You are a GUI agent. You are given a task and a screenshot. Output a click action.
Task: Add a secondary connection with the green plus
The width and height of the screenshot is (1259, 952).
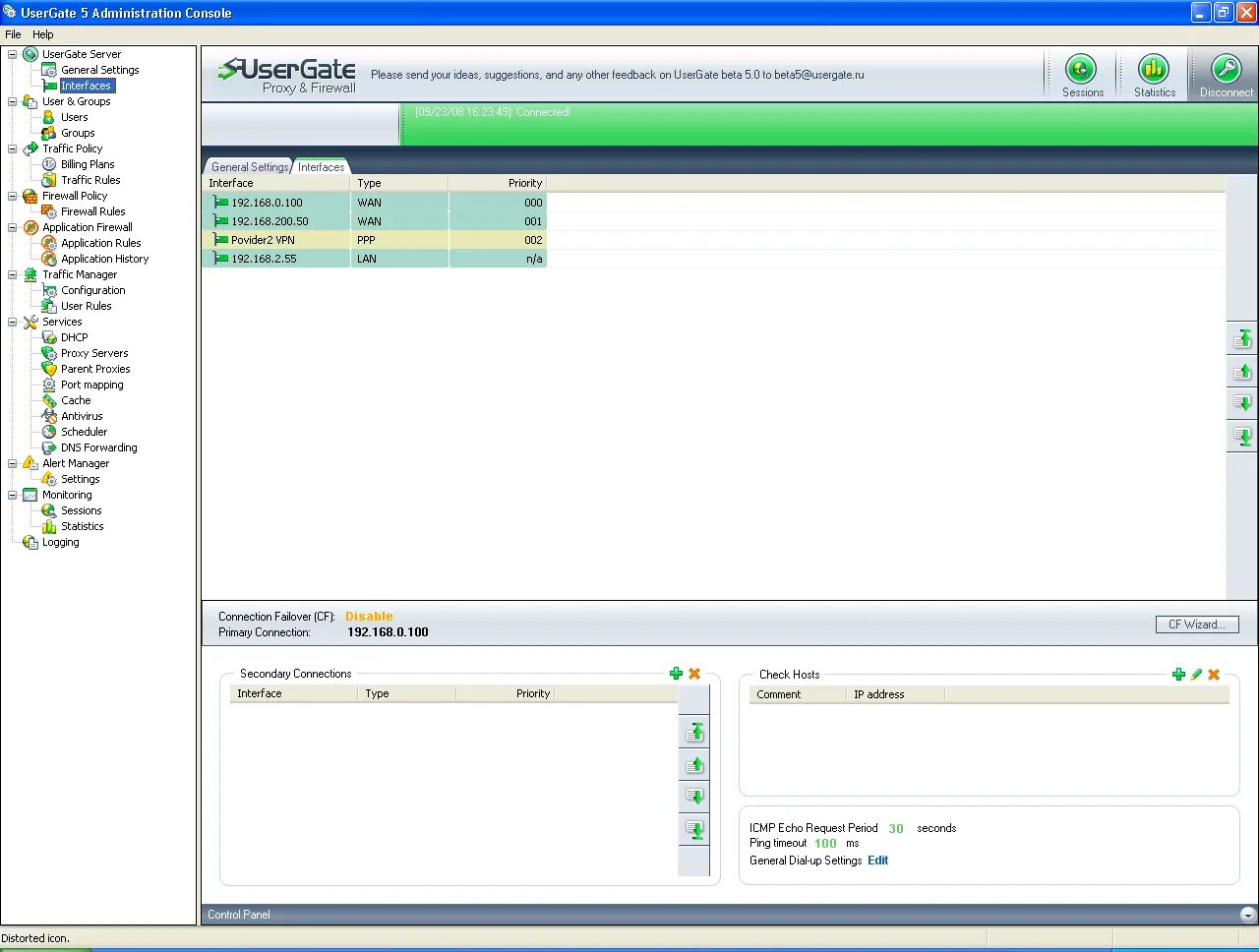click(x=676, y=674)
